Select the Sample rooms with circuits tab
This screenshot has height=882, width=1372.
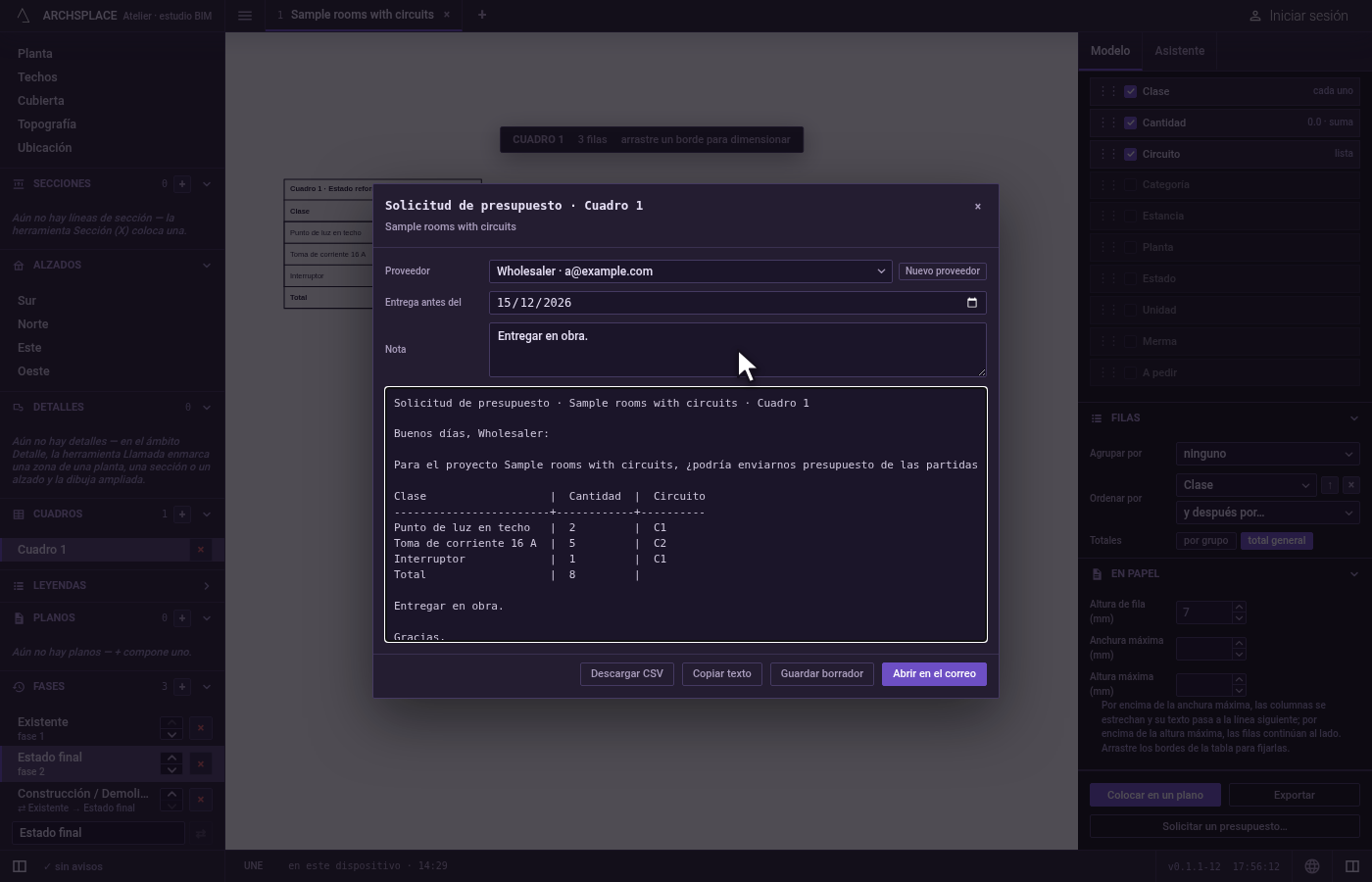363,15
